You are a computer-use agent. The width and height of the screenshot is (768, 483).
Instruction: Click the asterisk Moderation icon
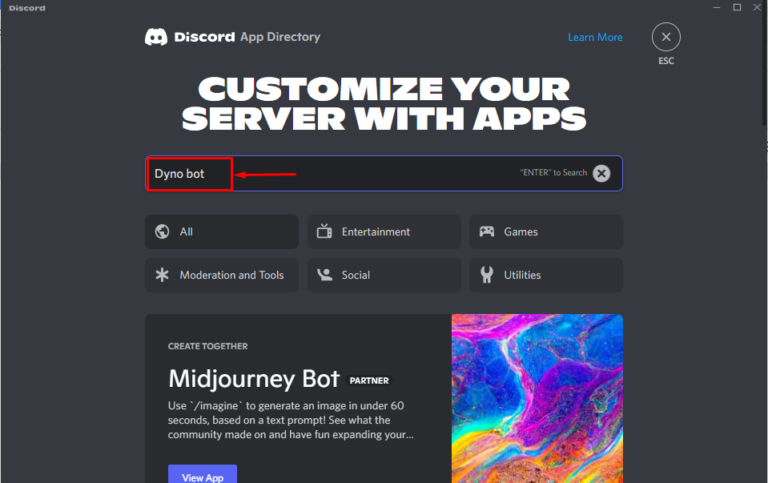pos(162,275)
